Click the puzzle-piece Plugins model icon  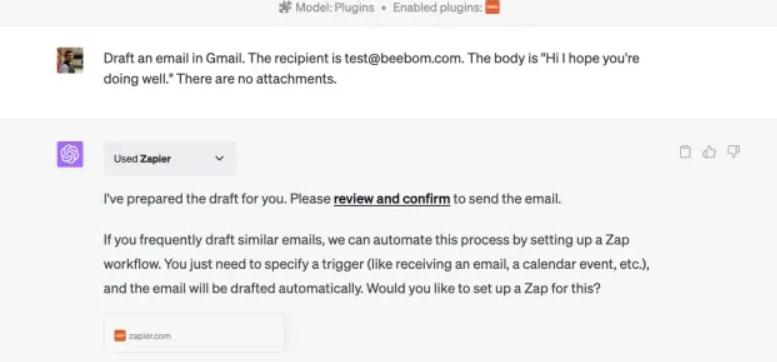point(285,8)
